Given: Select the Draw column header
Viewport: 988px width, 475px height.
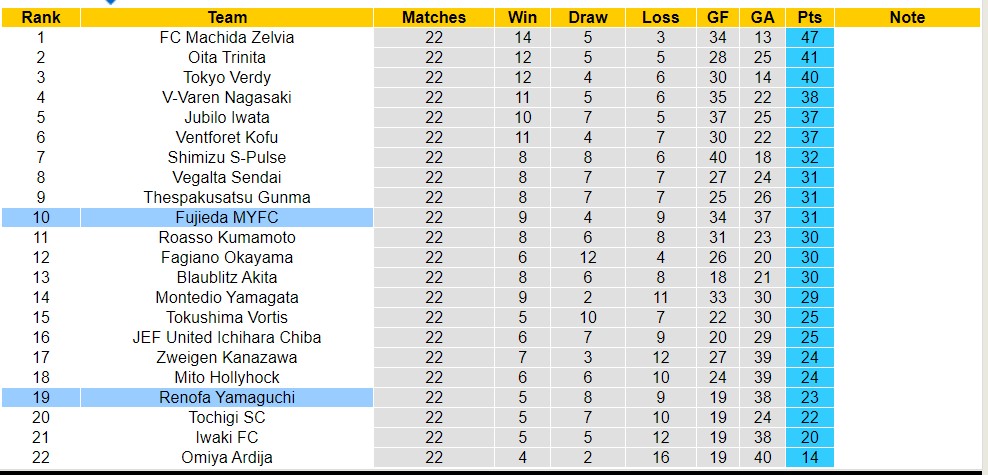Looking at the screenshot, I should point(588,17).
